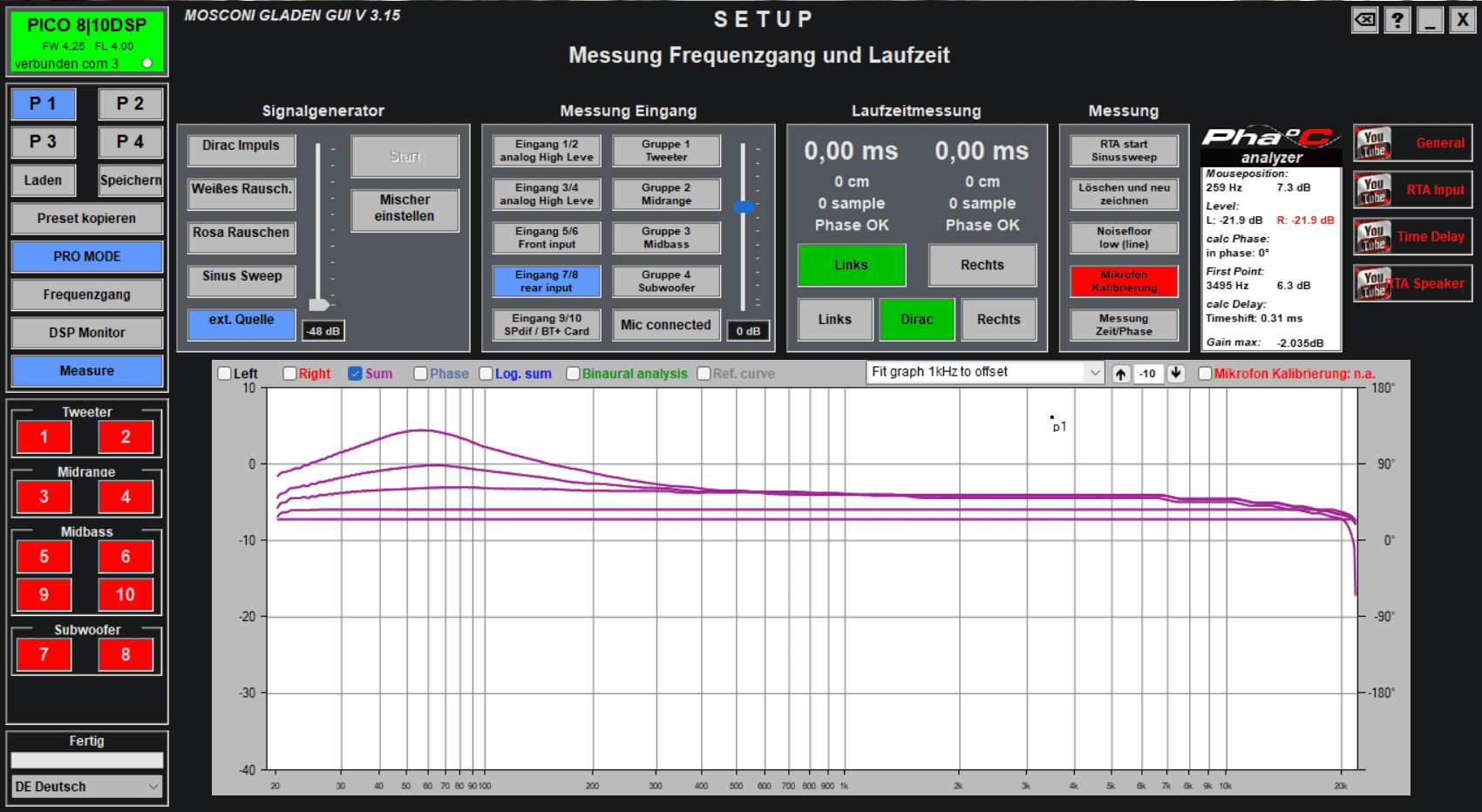Open the Frequenzgang page
The image size is (1482, 812).
(x=87, y=294)
